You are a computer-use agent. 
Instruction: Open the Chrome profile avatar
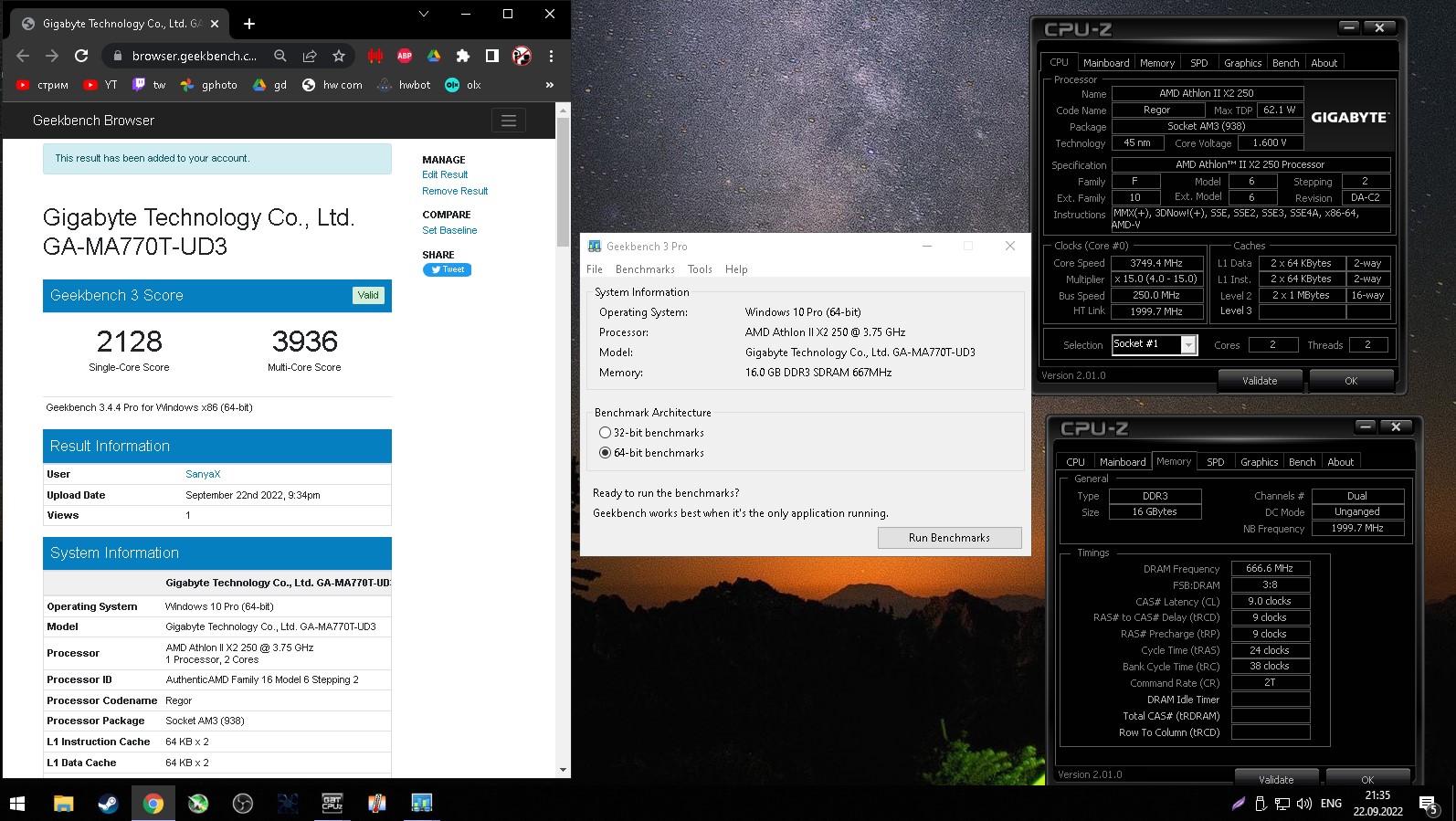pyautogui.click(x=522, y=56)
